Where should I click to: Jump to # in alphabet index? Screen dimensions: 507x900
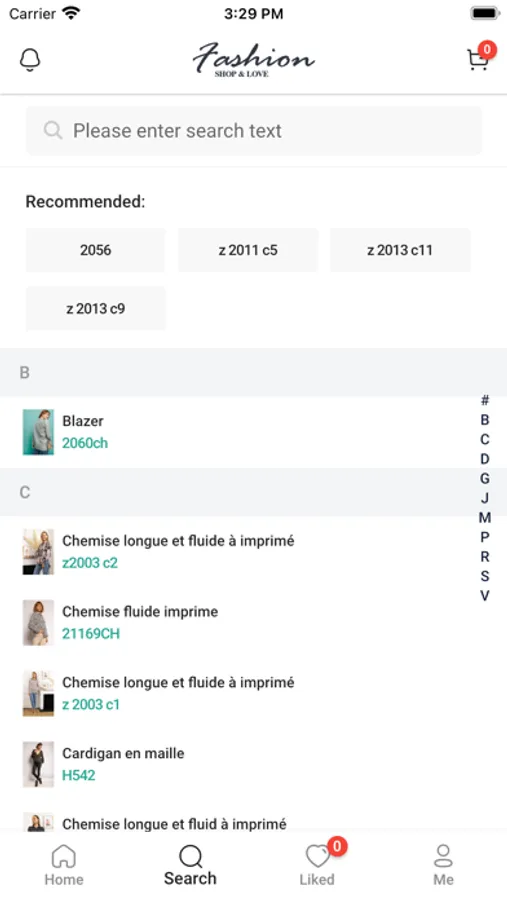click(485, 401)
